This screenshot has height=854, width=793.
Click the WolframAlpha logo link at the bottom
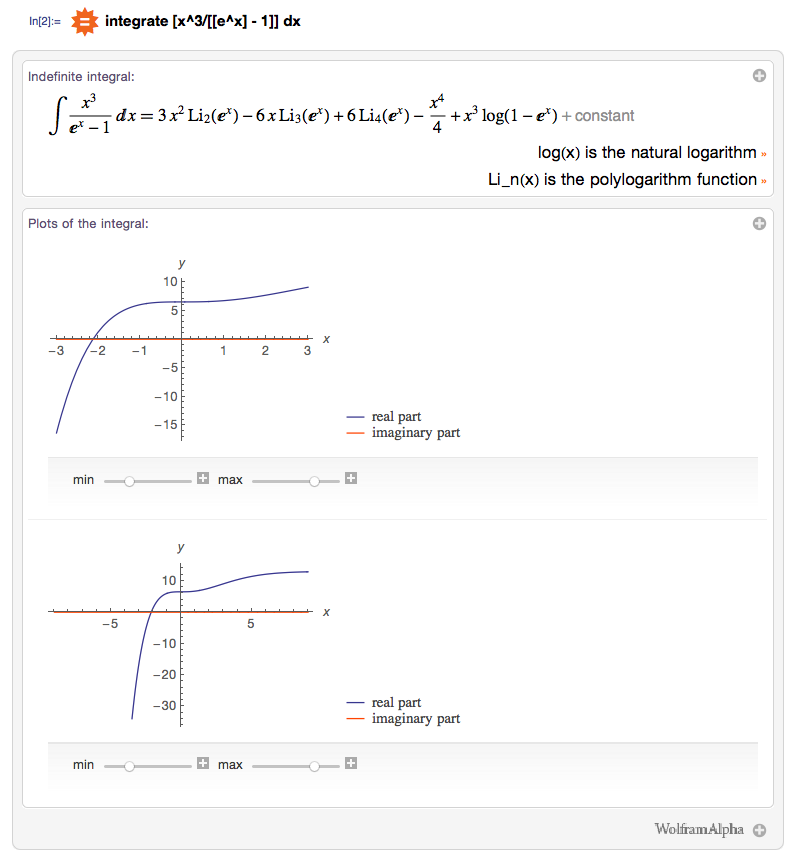699,829
